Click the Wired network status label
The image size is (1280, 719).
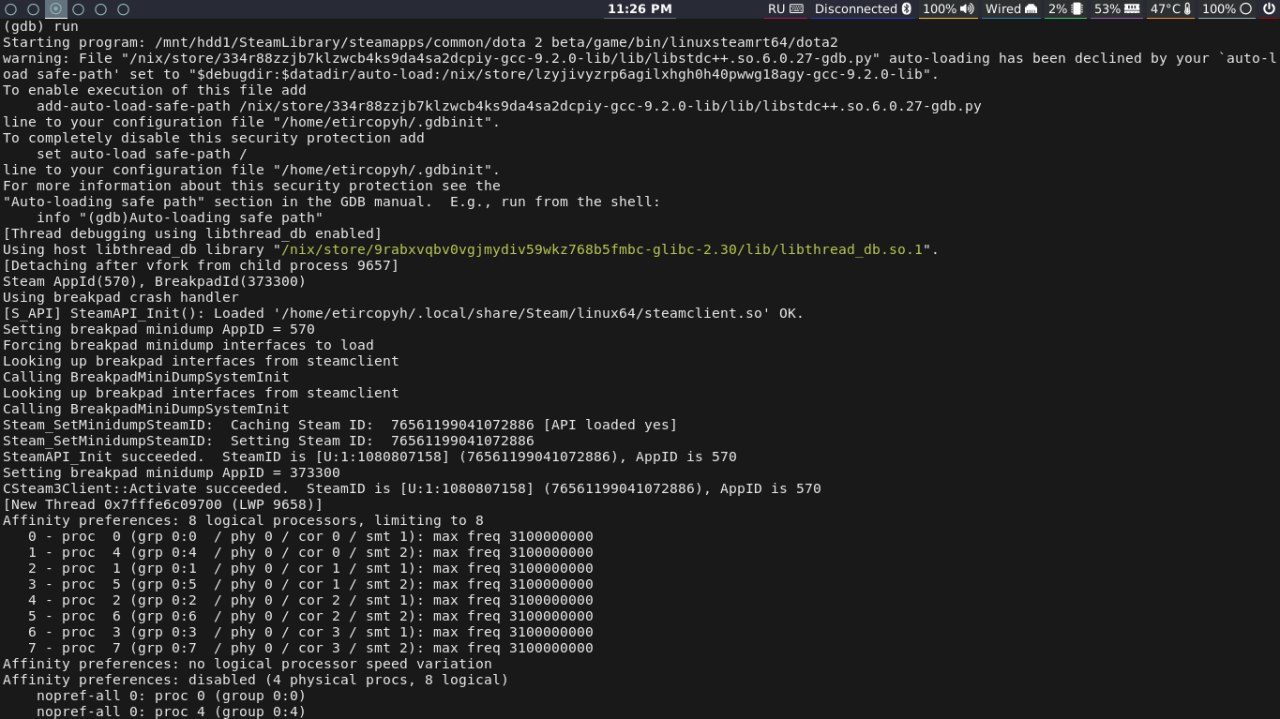(1003, 9)
